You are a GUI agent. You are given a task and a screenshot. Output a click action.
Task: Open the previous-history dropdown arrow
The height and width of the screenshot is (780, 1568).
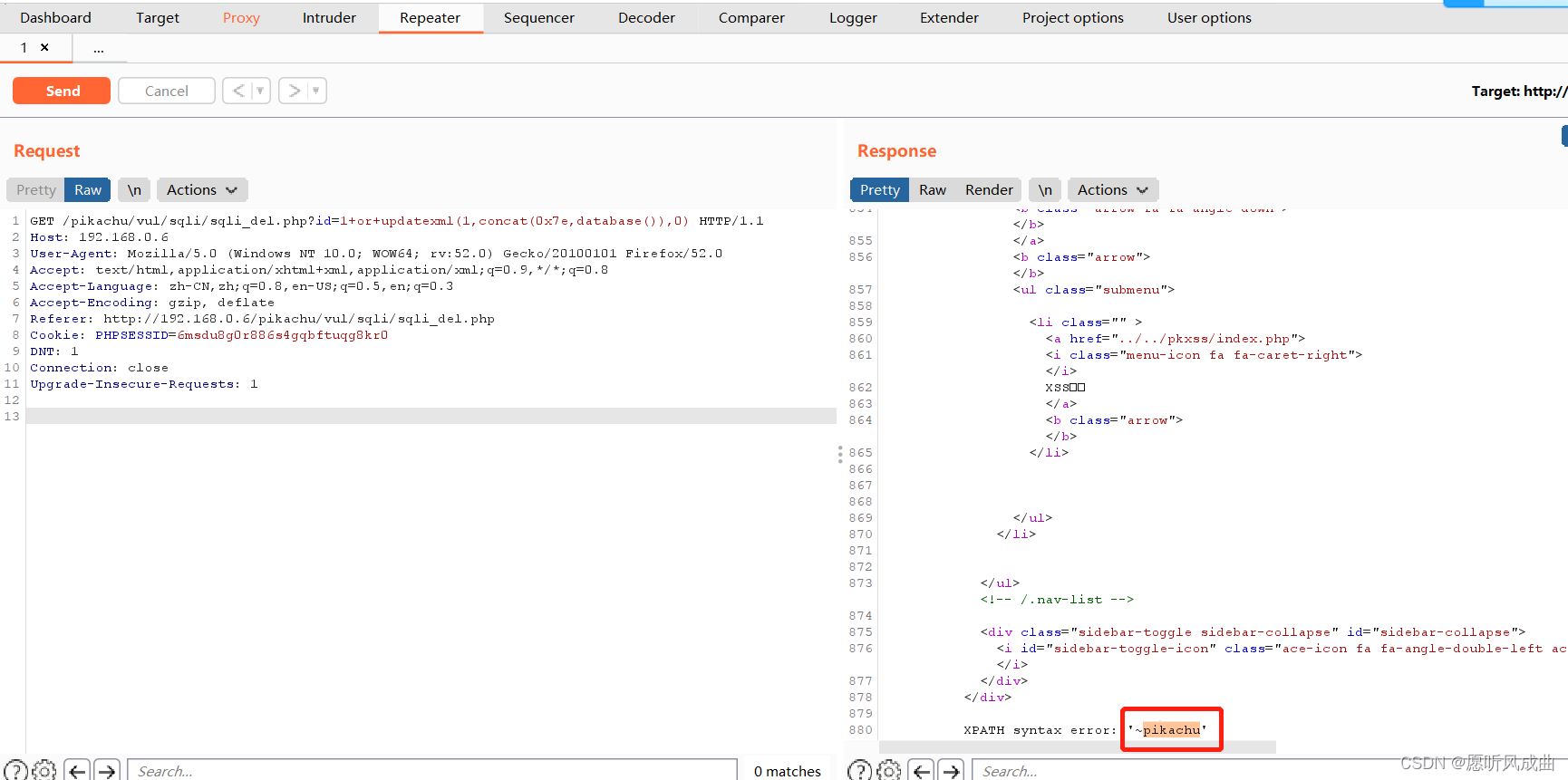[261, 91]
